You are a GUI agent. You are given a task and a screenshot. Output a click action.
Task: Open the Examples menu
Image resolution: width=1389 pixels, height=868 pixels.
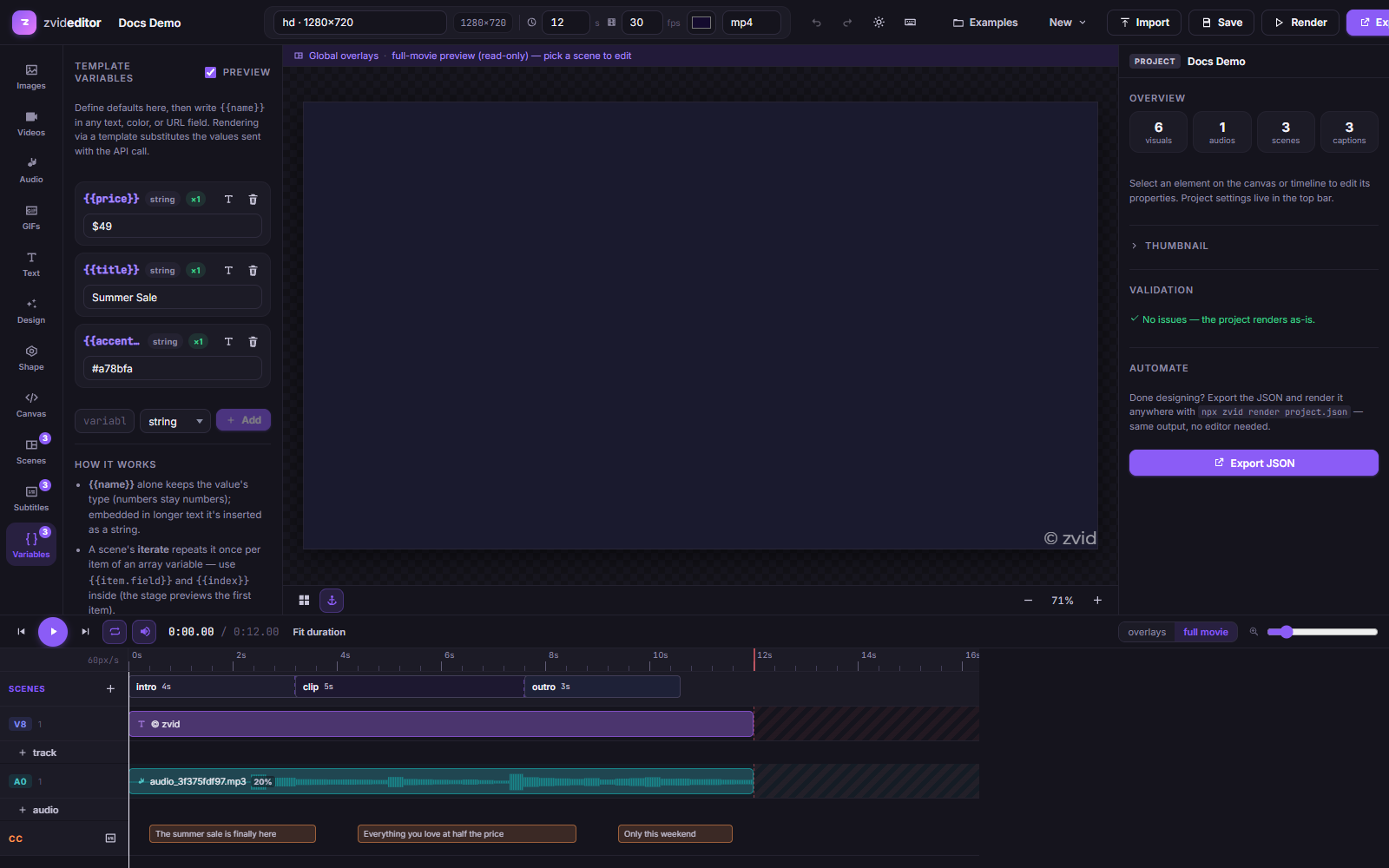point(985,23)
